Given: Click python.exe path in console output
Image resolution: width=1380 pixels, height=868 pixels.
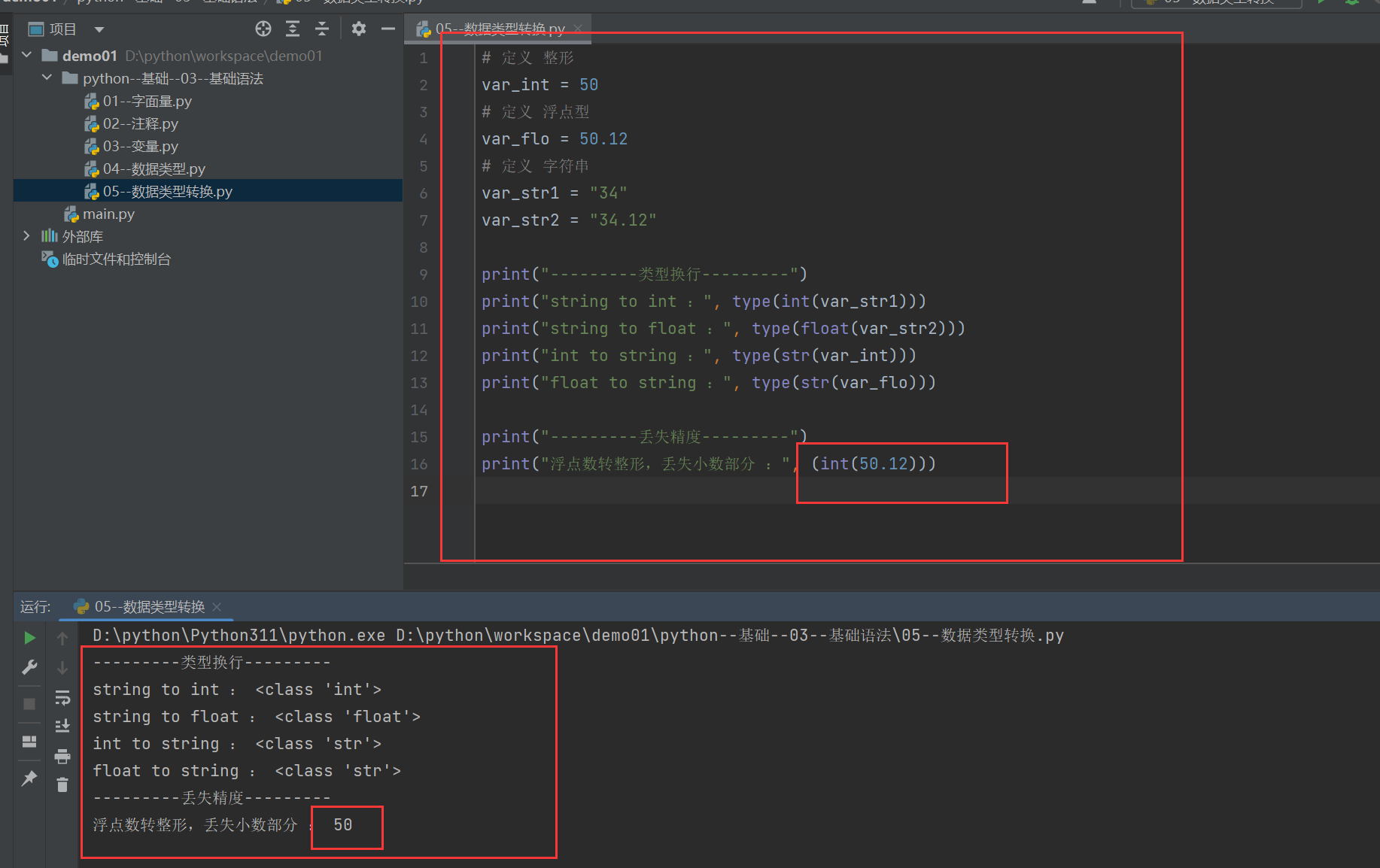Looking at the screenshot, I should [239, 636].
